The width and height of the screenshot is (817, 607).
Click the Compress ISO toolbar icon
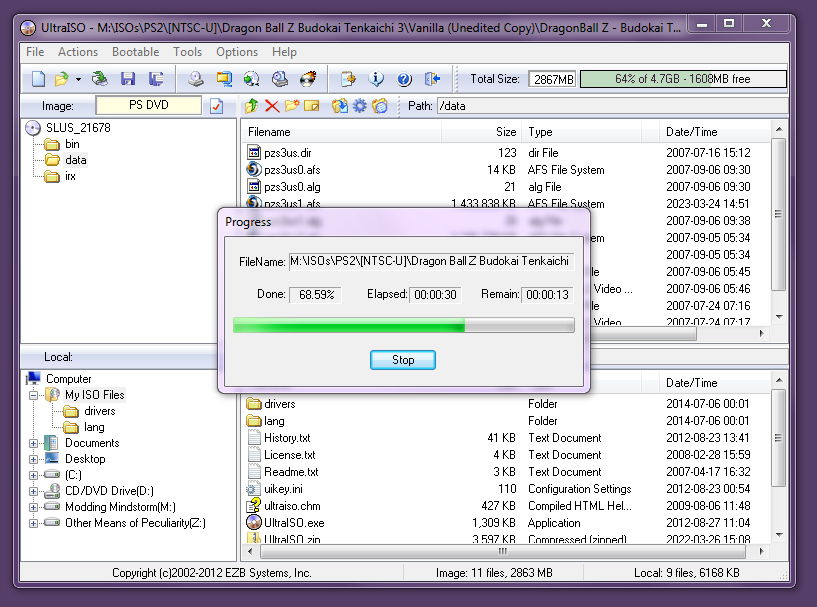[224, 79]
